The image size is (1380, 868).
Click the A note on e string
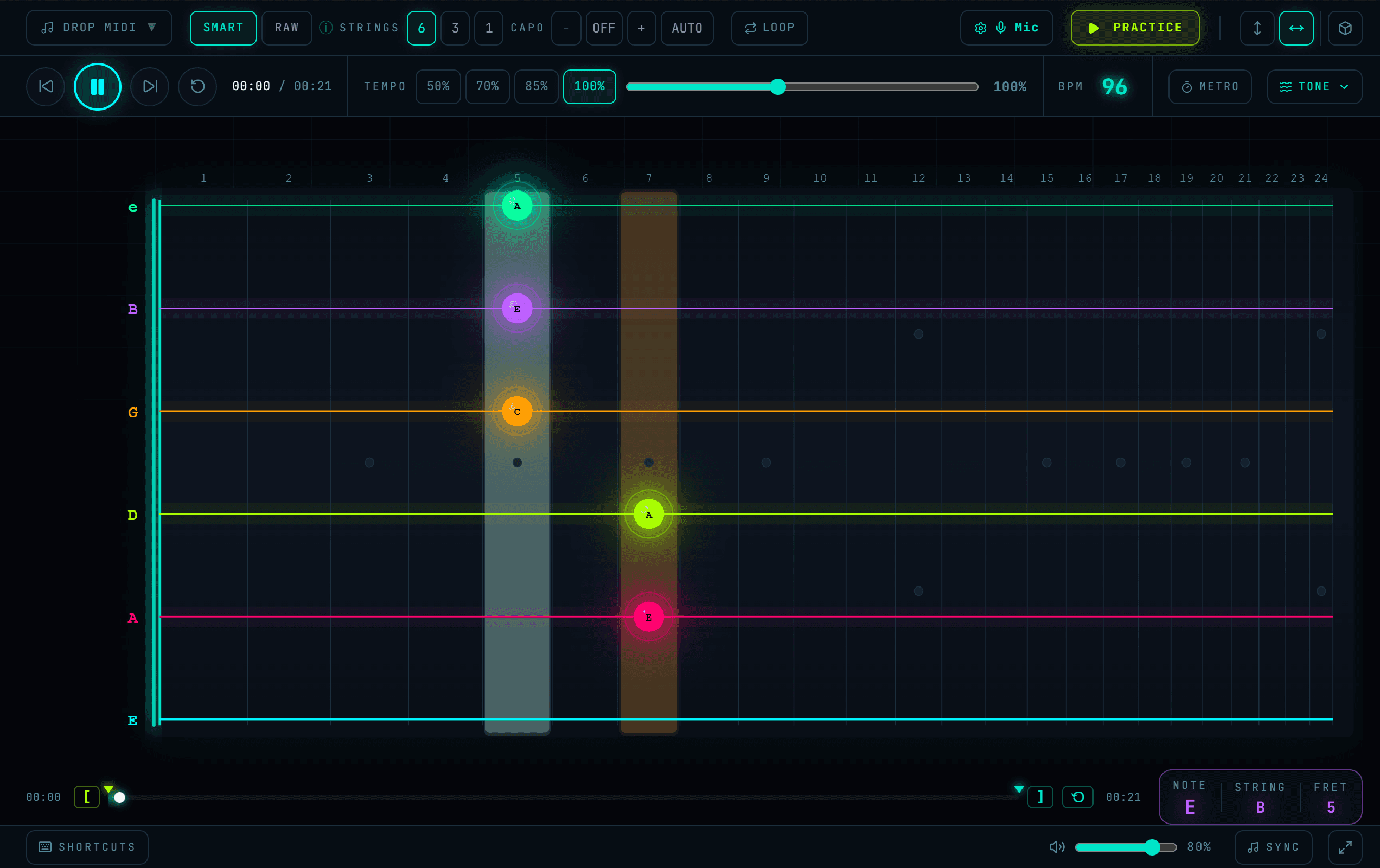click(517, 206)
